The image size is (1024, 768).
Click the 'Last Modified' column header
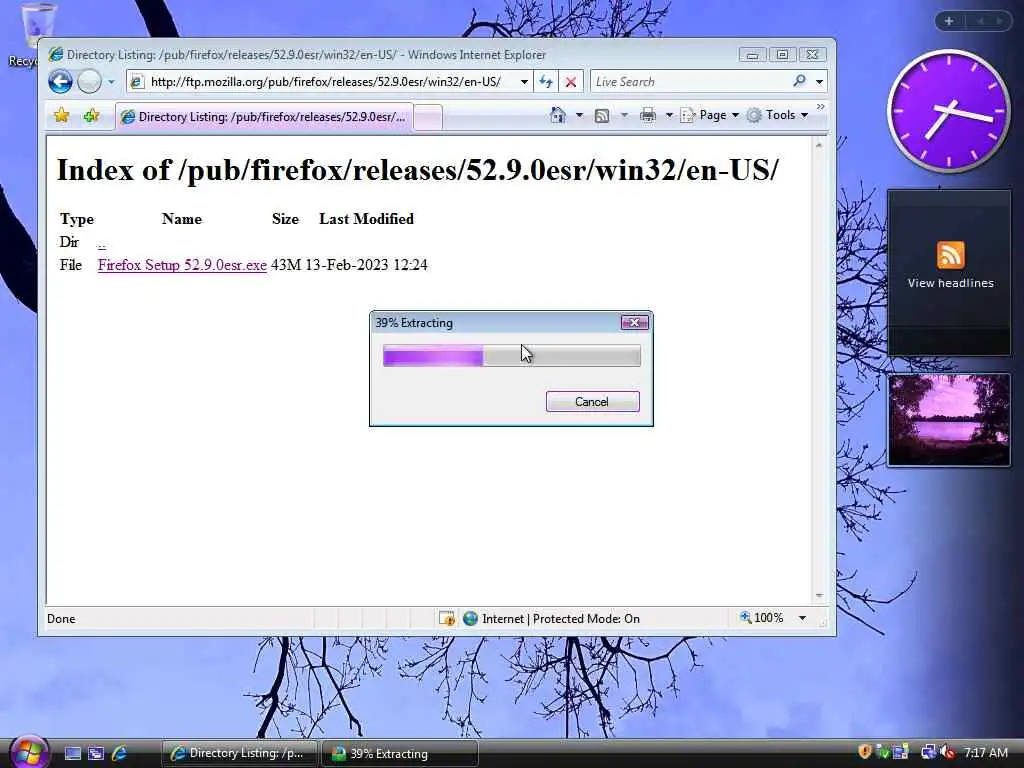point(366,219)
